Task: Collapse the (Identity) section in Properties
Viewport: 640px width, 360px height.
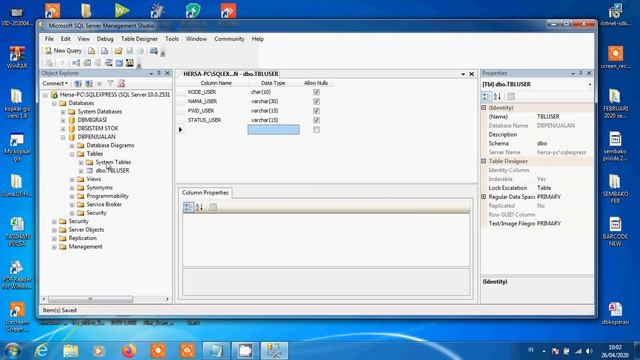Action: tap(484, 108)
